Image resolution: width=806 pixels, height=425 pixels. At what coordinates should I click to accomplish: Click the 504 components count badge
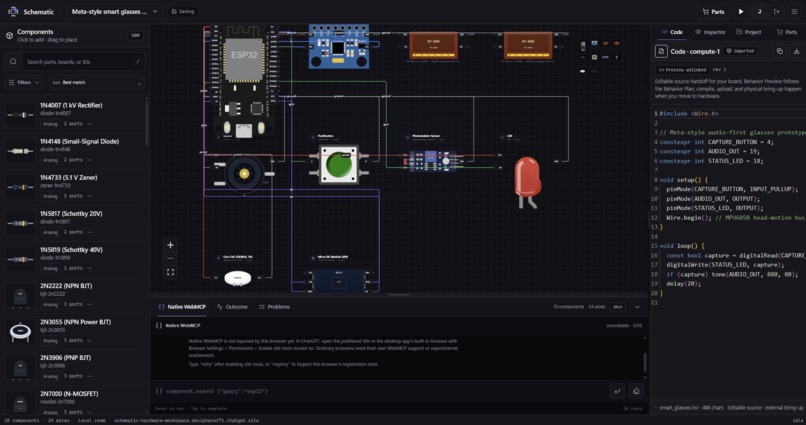click(135, 35)
